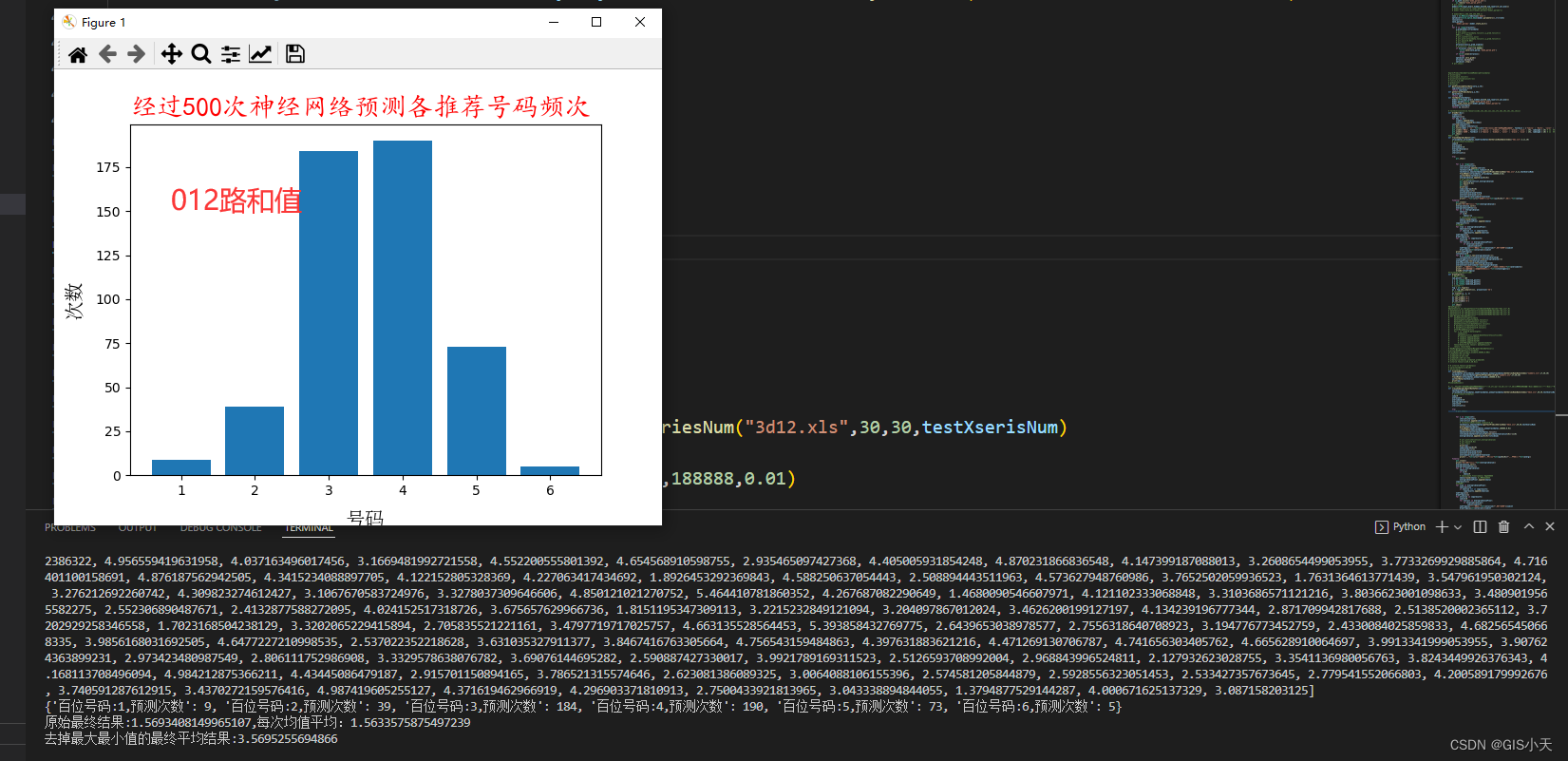Click the y-axis tick label 175
The width and height of the screenshot is (1568, 761).
108,167
